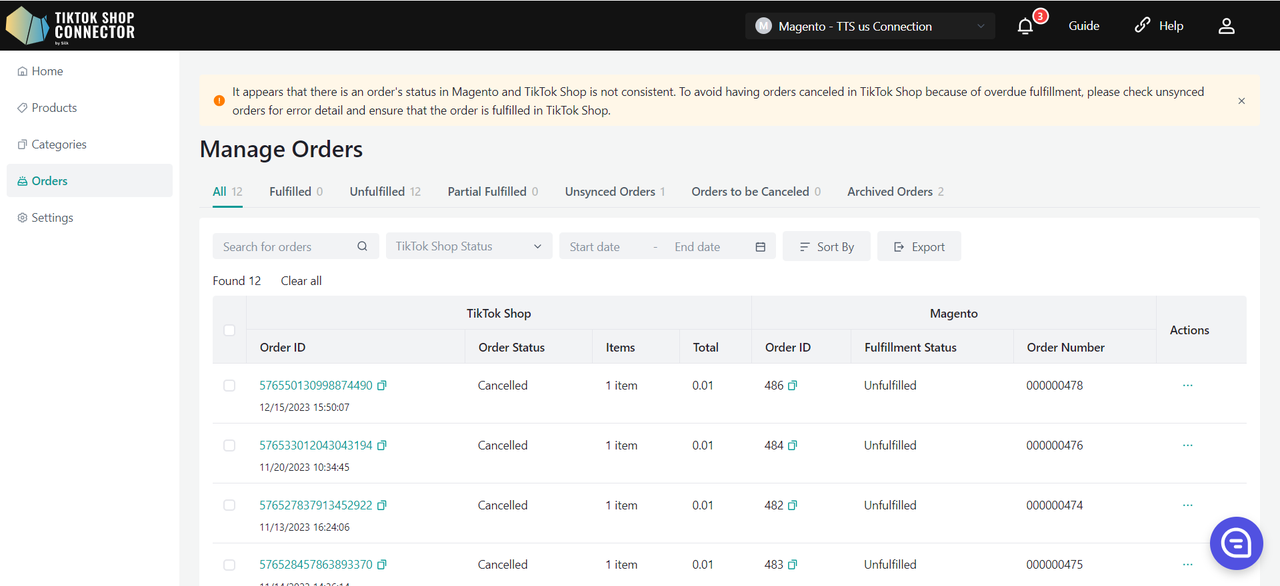
Task: Open the user account profile icon
Action: tap(1226, 27)
